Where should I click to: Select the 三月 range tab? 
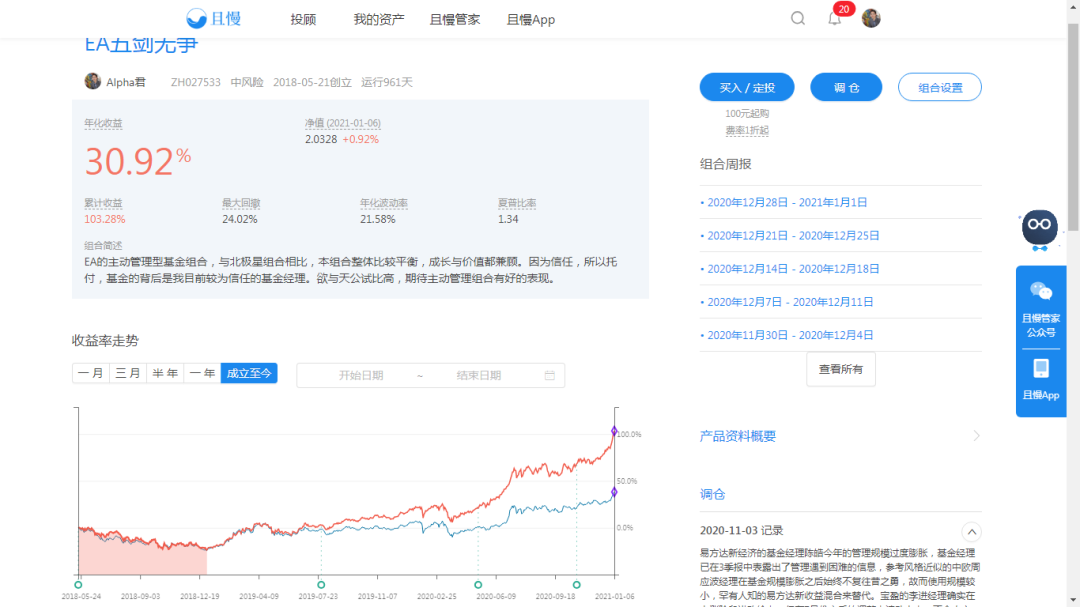click(127, 373)
